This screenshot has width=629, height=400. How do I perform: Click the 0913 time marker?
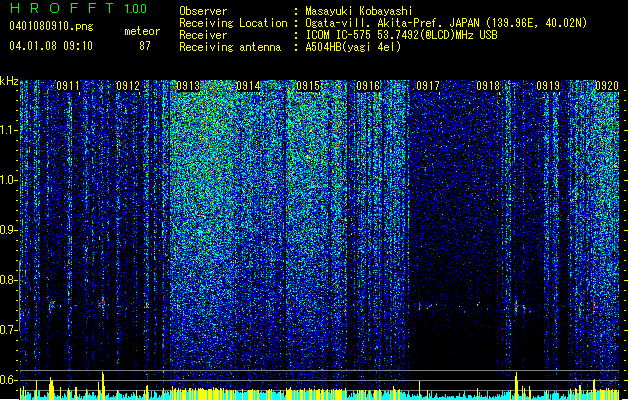click(188, 86)
